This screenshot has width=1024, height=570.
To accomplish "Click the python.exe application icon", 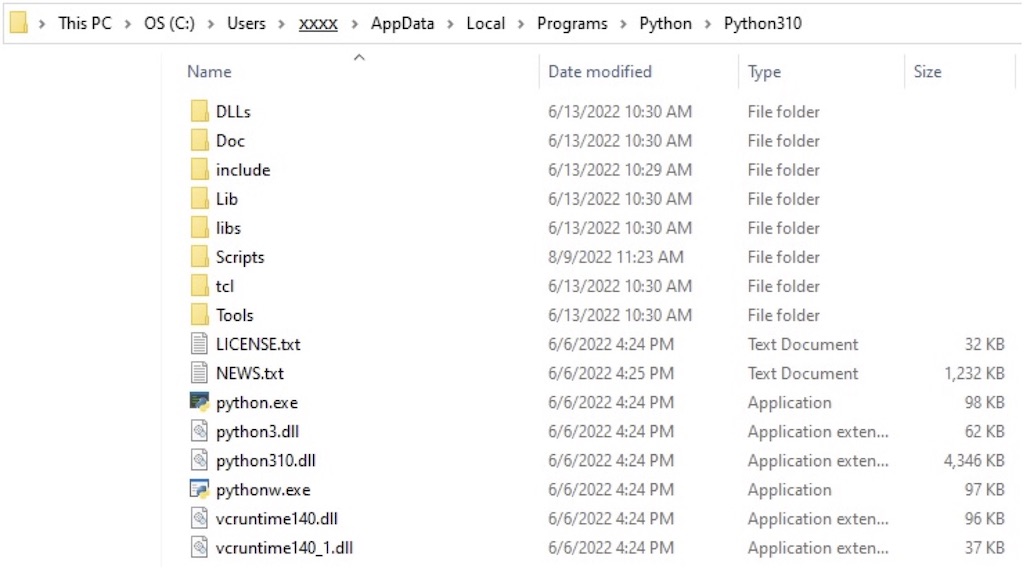I will (199, 402).
